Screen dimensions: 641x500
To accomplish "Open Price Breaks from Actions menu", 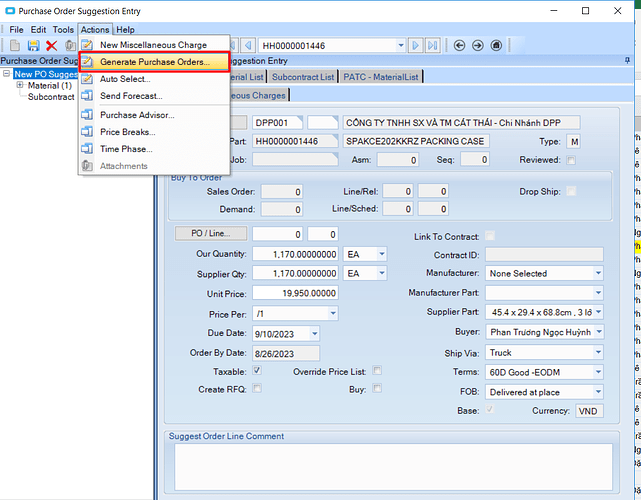I will [155, 132].
